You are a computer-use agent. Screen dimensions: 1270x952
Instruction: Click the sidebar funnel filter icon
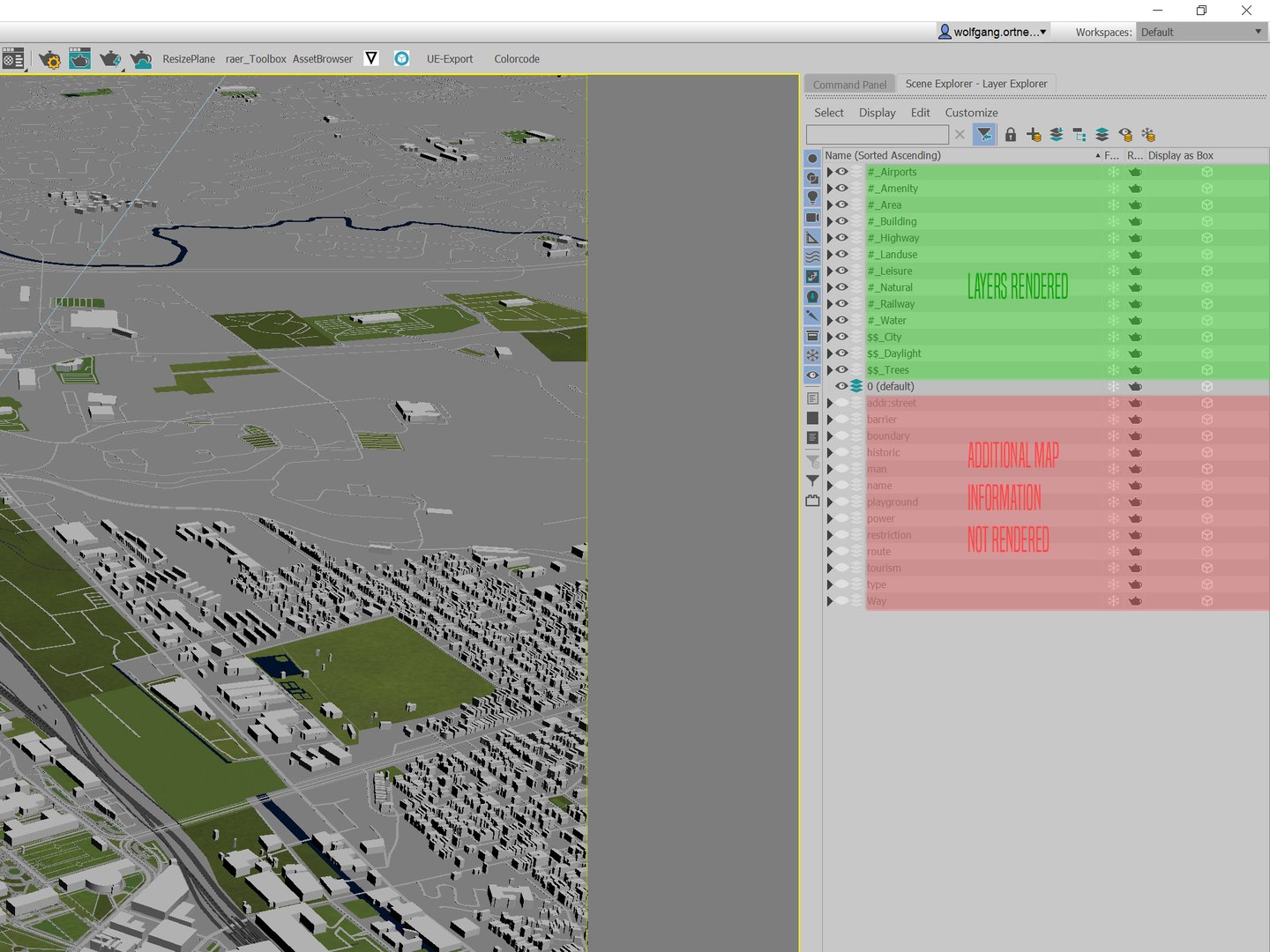[x=812, y=481]
